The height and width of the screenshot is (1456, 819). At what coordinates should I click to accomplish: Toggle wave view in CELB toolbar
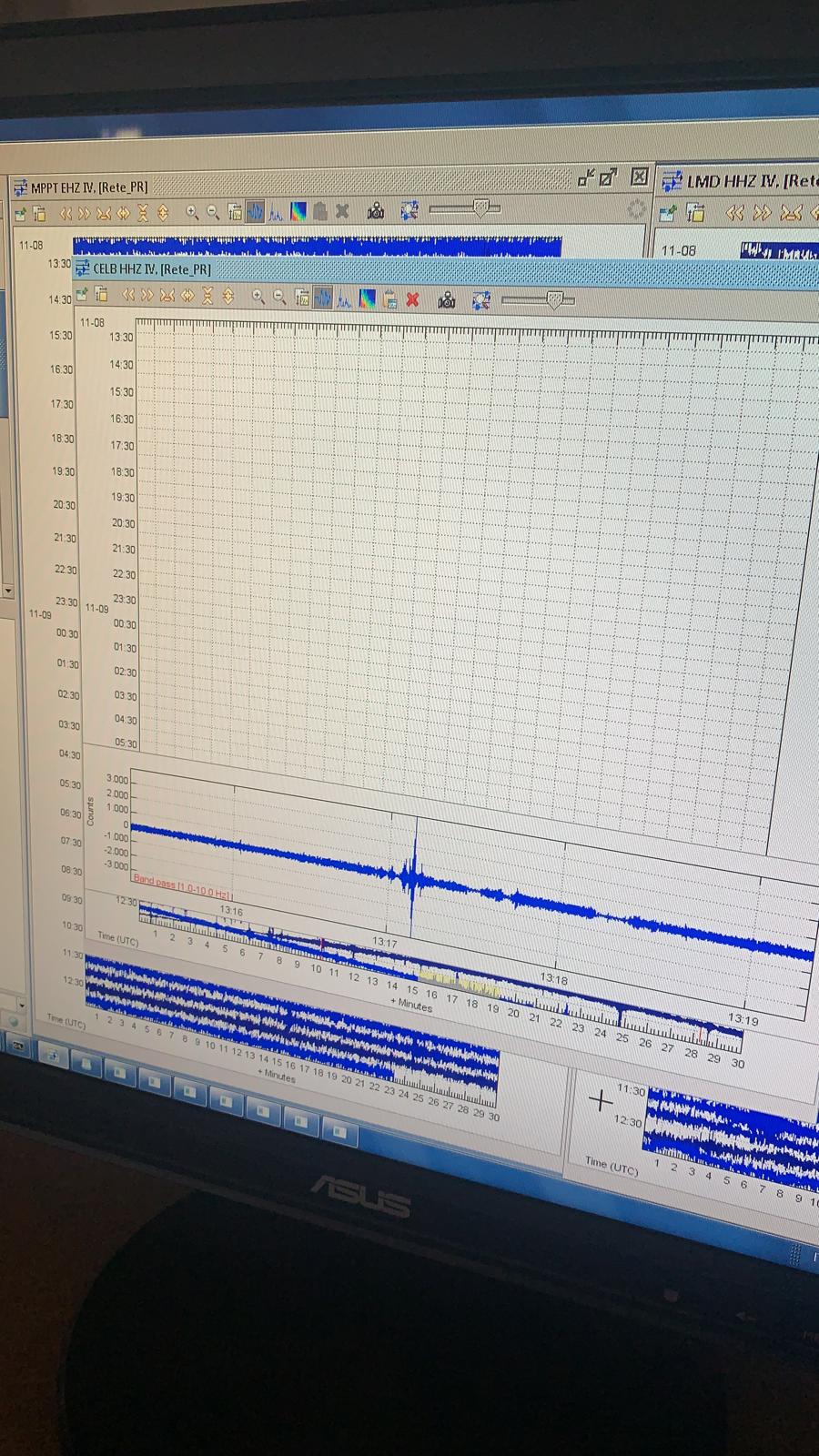tap(323, 298)
